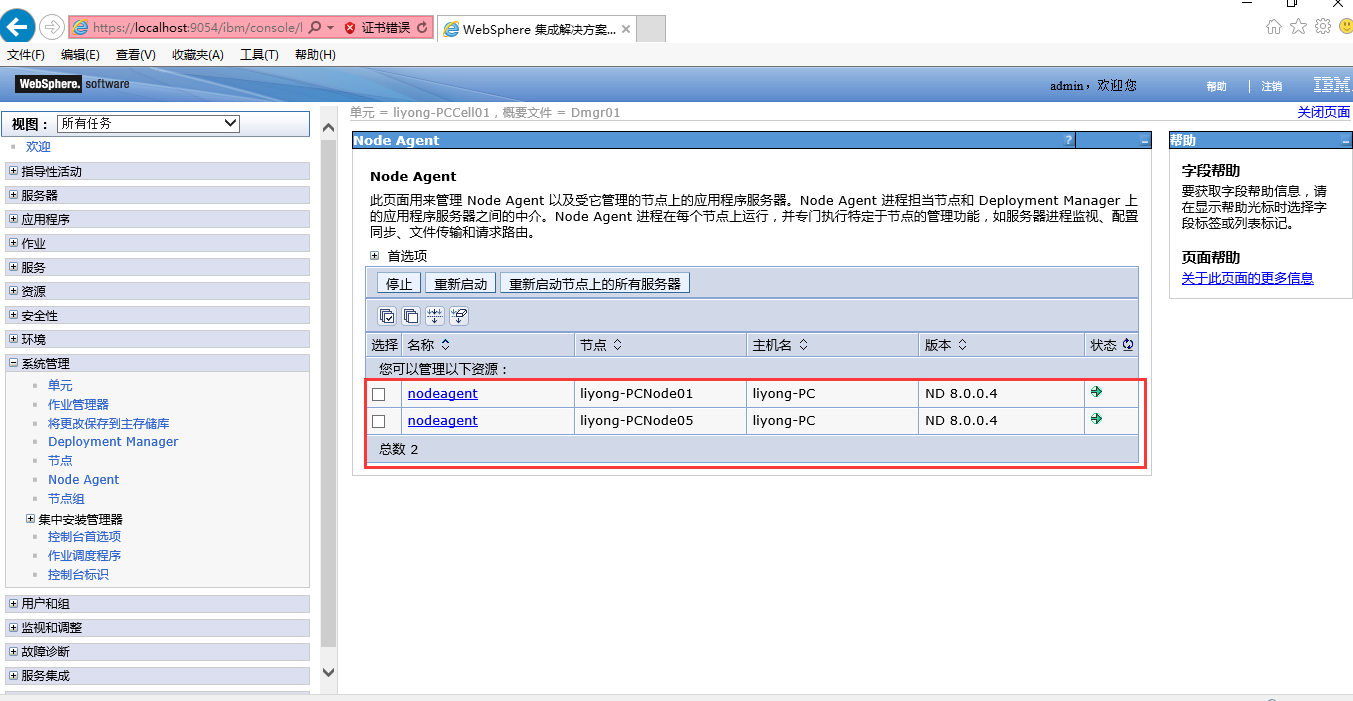1353x701 pixels.
Task: Click the address bar search magnifier icon
Action: coord(314,28)
